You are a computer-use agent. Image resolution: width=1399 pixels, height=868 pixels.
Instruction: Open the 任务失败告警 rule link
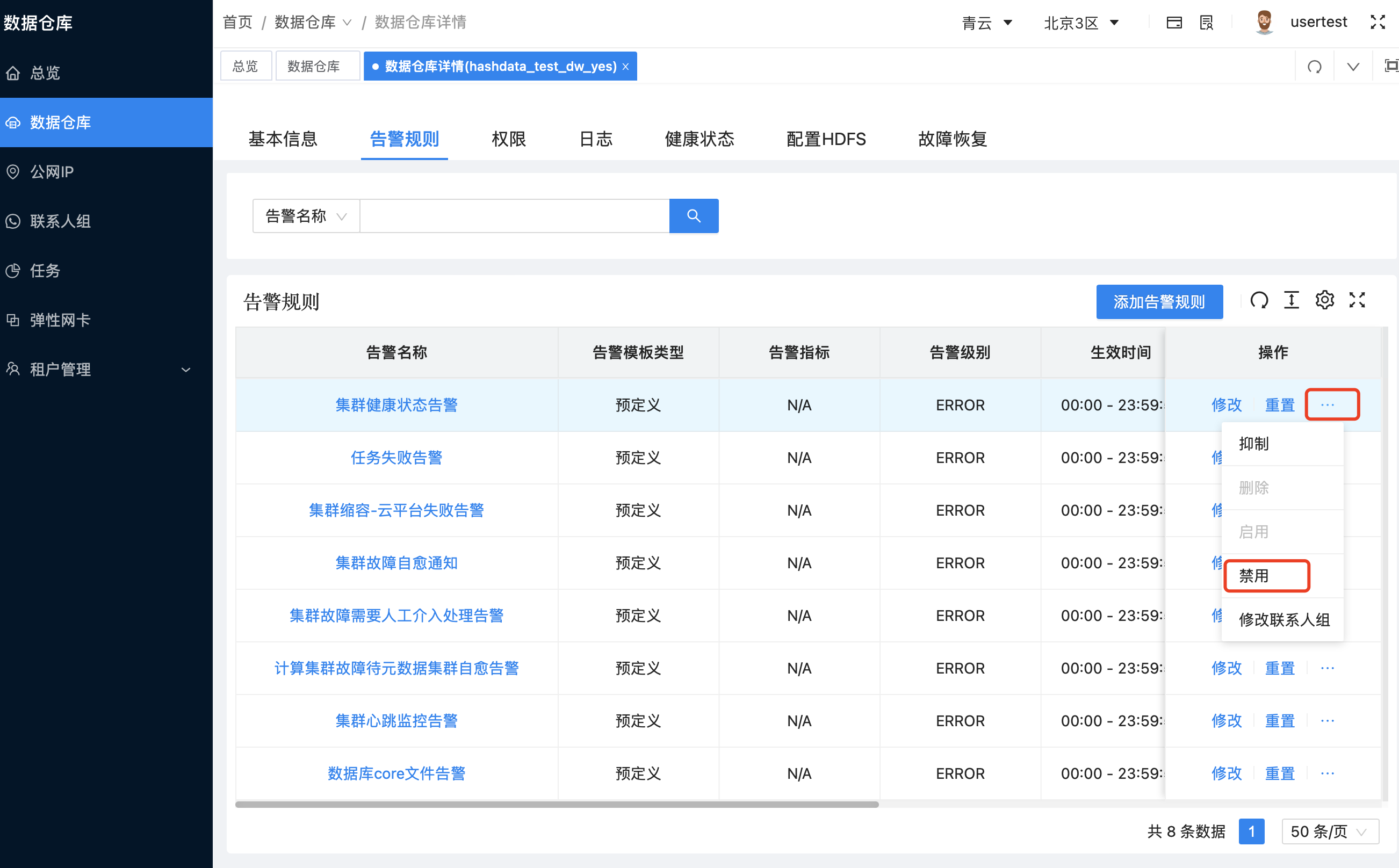396,458
